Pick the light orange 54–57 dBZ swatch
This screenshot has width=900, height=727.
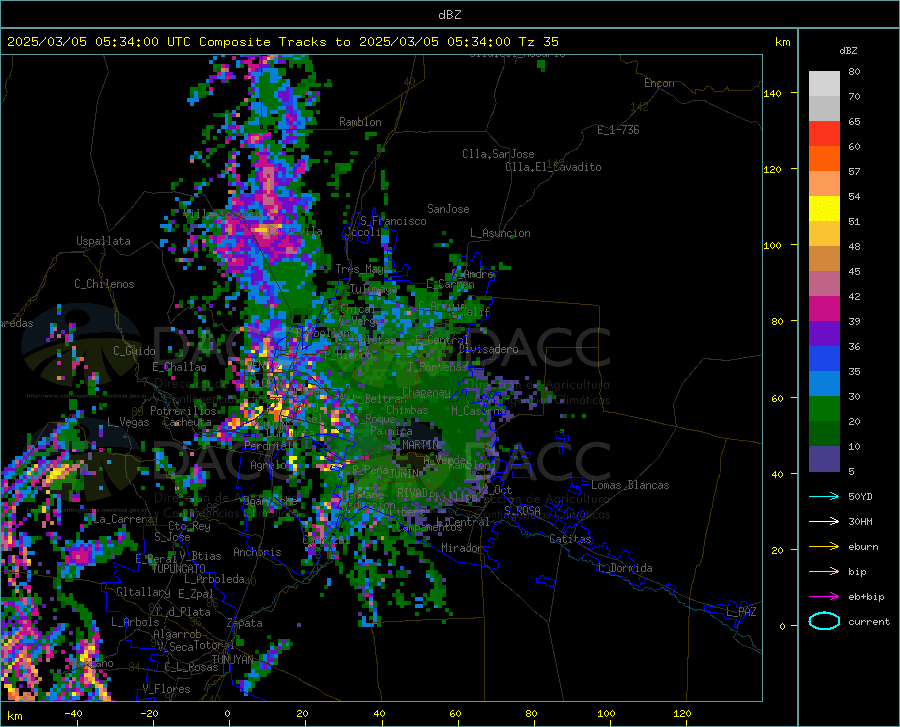tap(824, 184)
